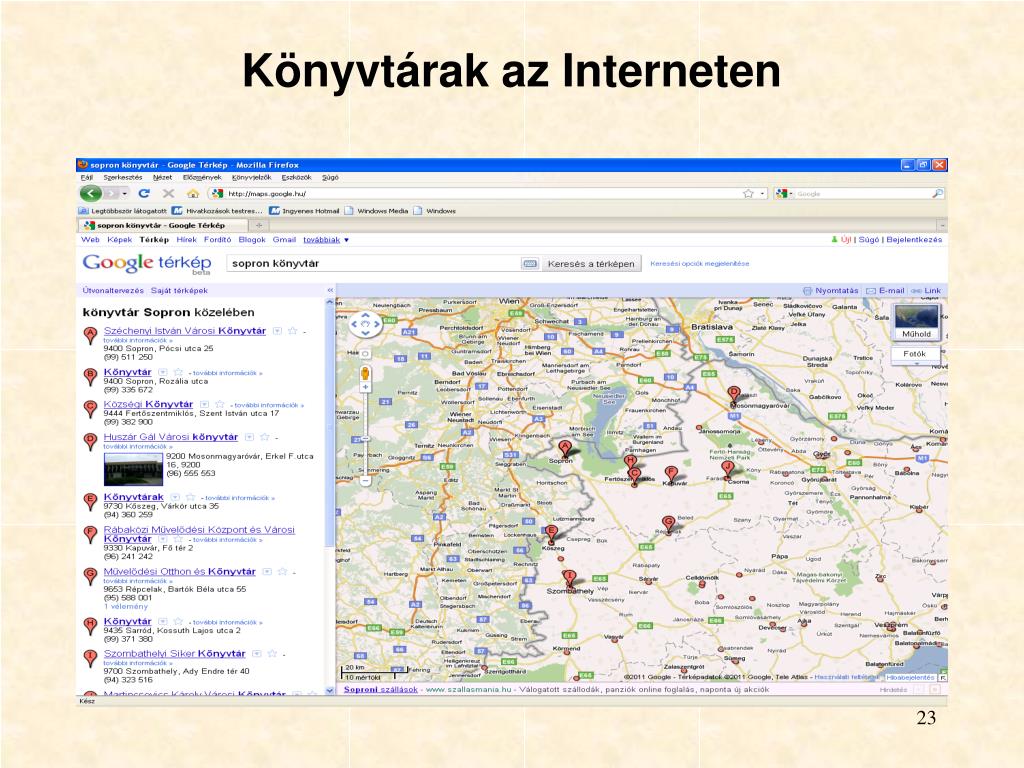Open the Saját térképek link

tap(180, 291)
